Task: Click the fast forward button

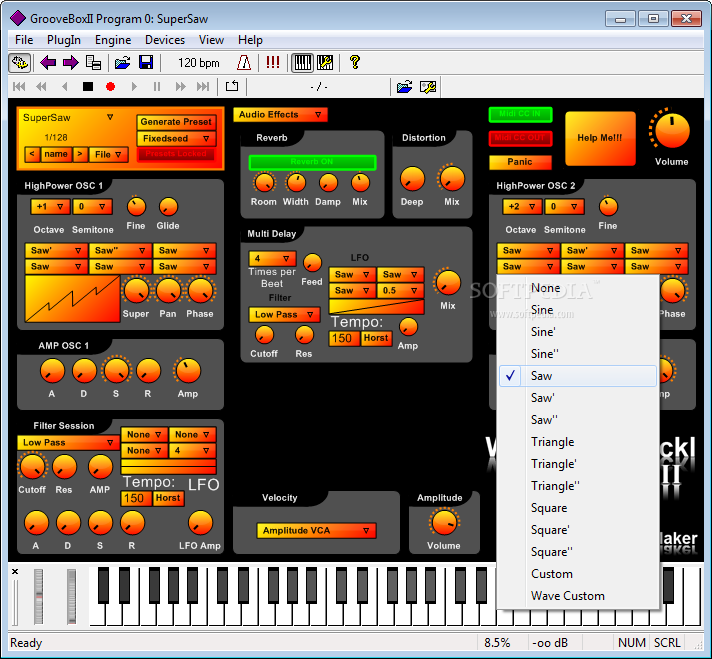Action: click(181, 86)
